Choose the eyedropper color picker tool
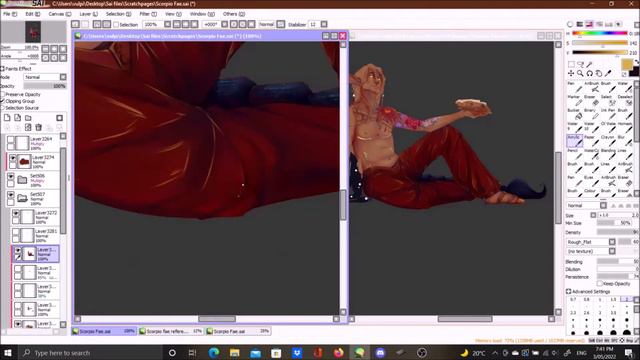The image size is (640, 360). (x=608, y=73)
